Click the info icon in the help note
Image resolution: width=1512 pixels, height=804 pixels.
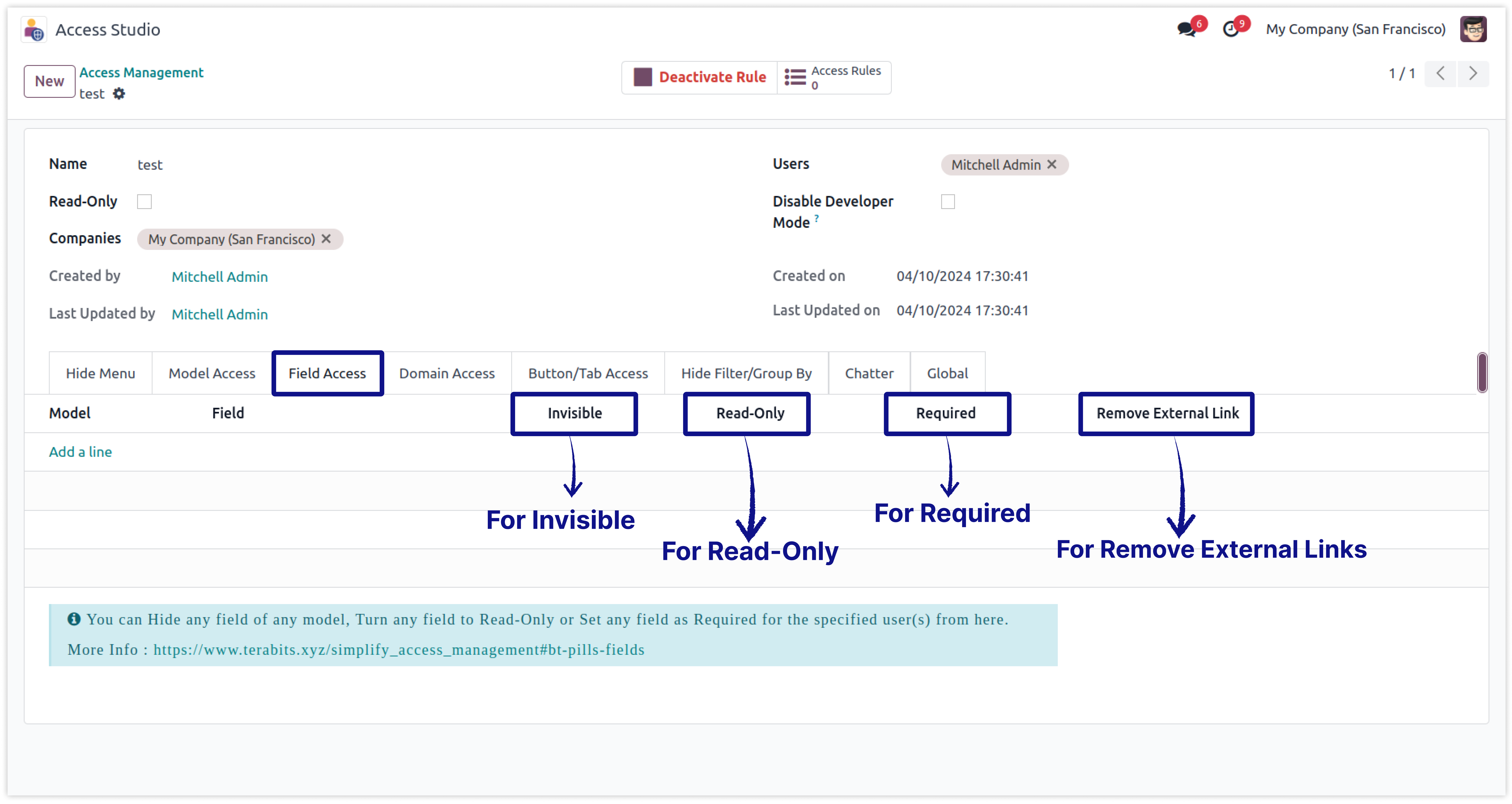tap(74, 619)
